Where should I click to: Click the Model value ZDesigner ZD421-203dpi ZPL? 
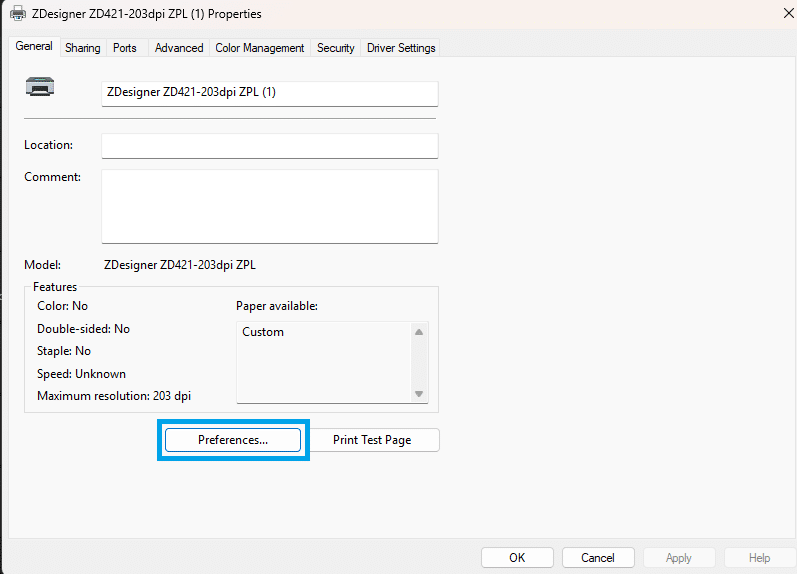point(180,265)
